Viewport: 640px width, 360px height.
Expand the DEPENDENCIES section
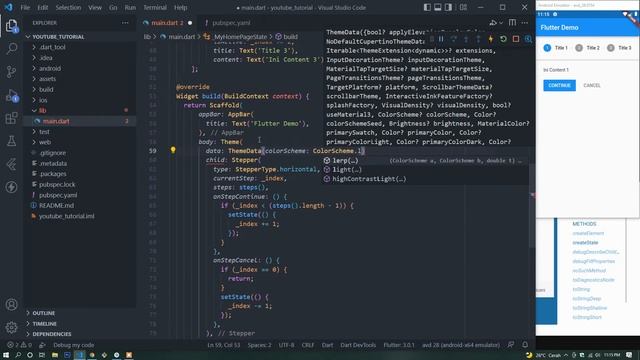pos(52,334)
